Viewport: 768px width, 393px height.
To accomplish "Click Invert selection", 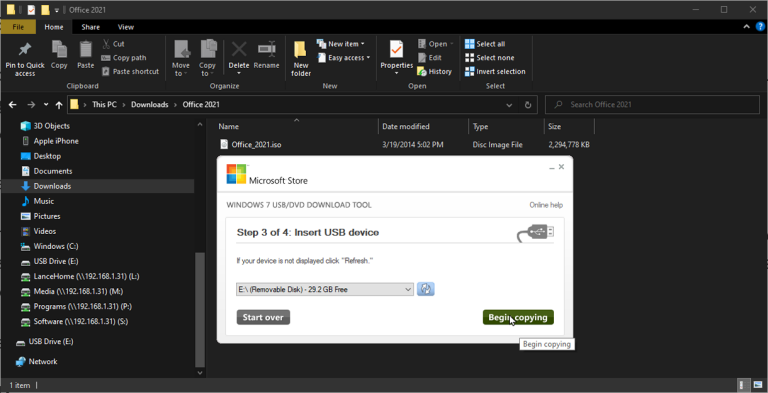I will click(x=495, y=72).
